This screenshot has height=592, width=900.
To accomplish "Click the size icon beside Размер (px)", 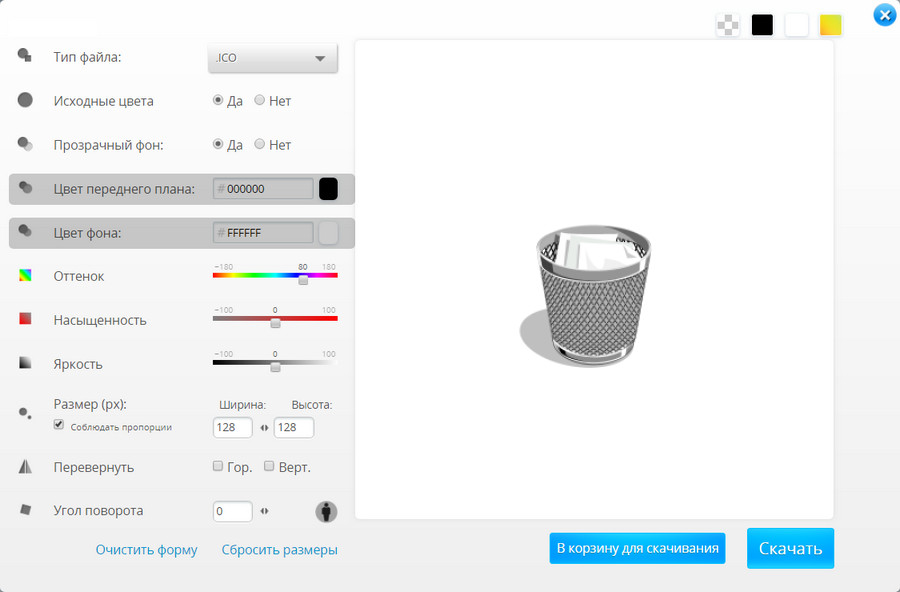I will 25,410.
